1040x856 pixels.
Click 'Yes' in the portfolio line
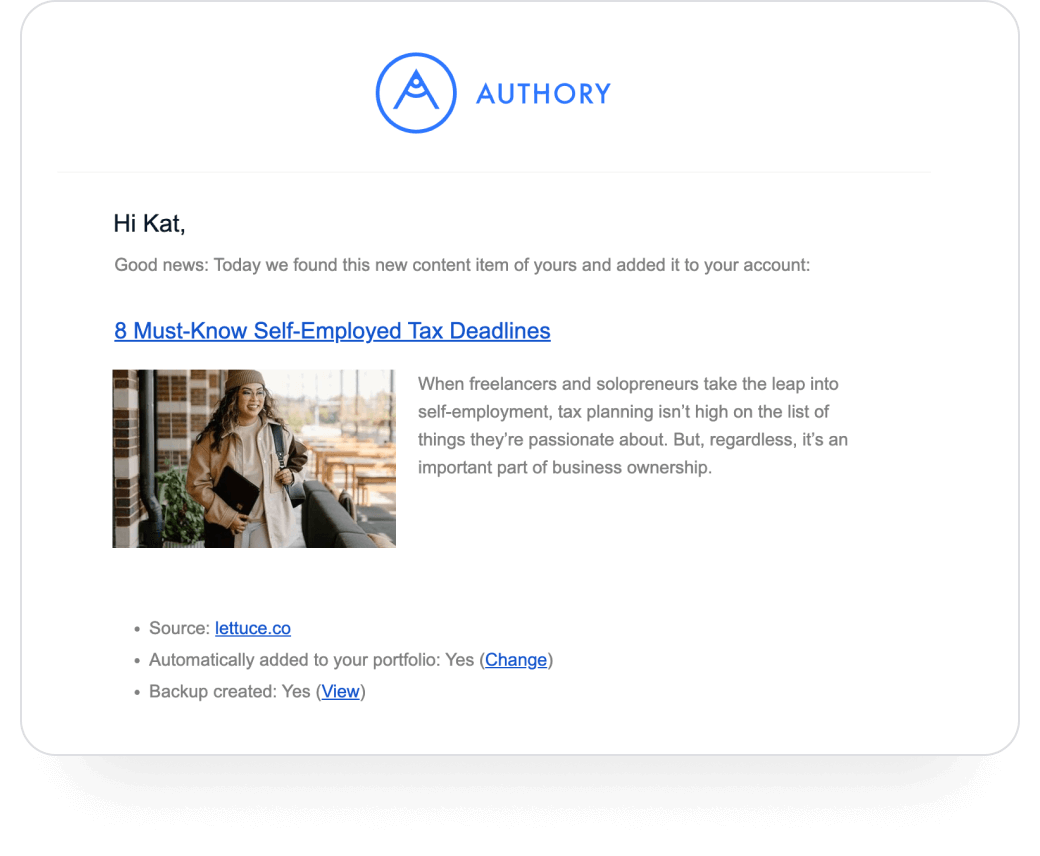click(460, 660)
